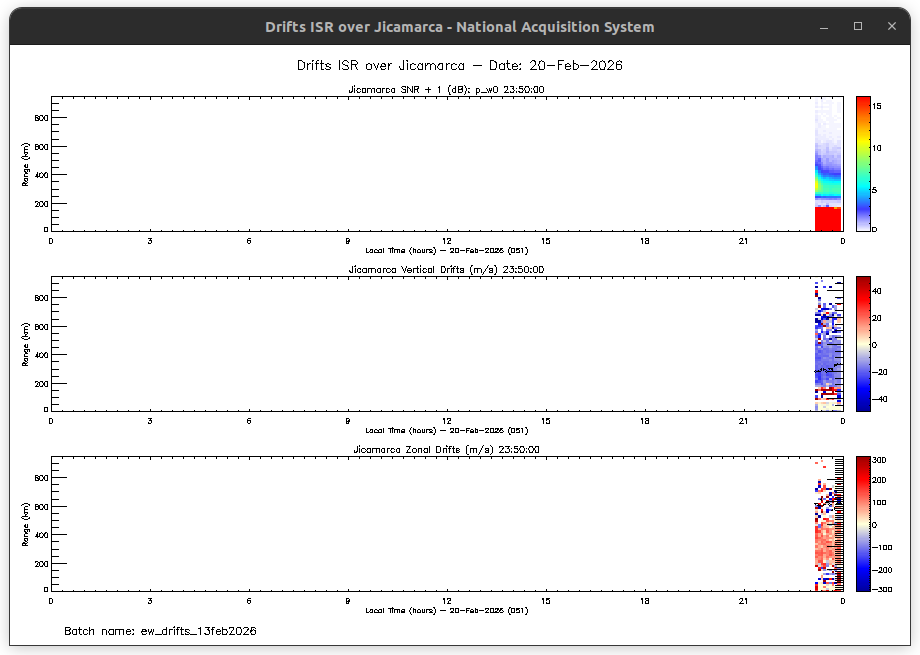Click the Vertical Drifts color bar

click(862, 343)
